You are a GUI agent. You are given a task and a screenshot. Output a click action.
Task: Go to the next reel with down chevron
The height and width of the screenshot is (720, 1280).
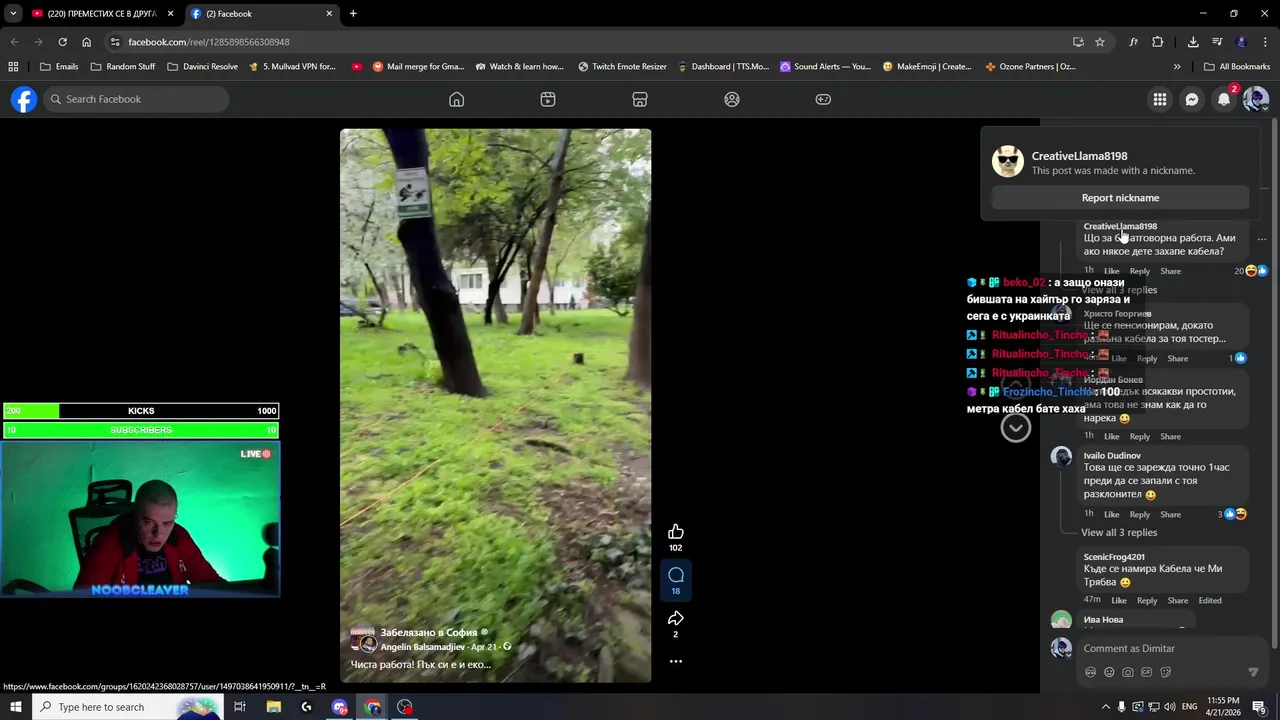[x=1016, y=428]
